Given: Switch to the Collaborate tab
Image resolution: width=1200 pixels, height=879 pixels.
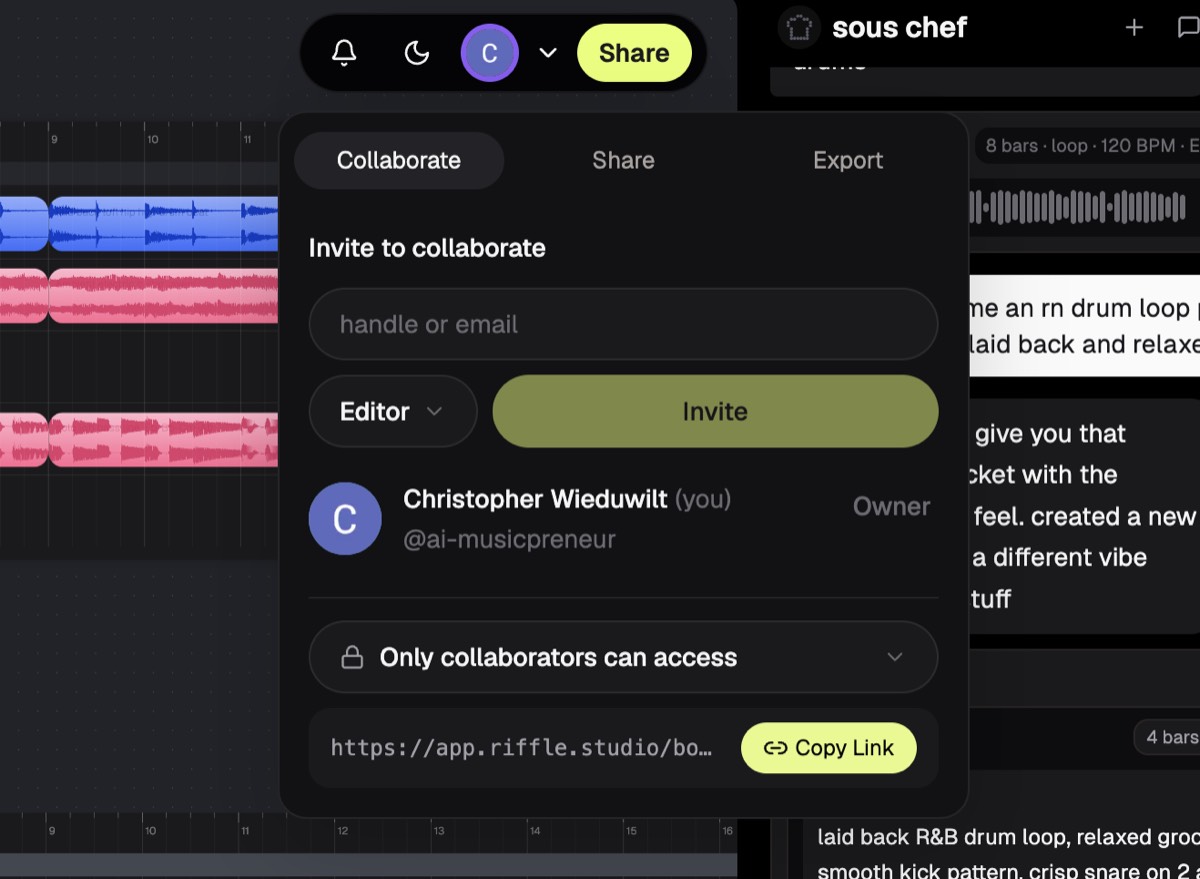Looking at the screenshot, I should coord(399,161).
